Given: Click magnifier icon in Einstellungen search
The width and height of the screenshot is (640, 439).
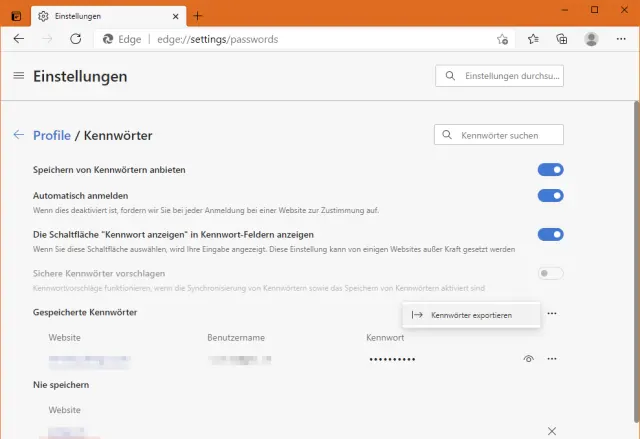Looking at the screenshot, I should 450,76.
